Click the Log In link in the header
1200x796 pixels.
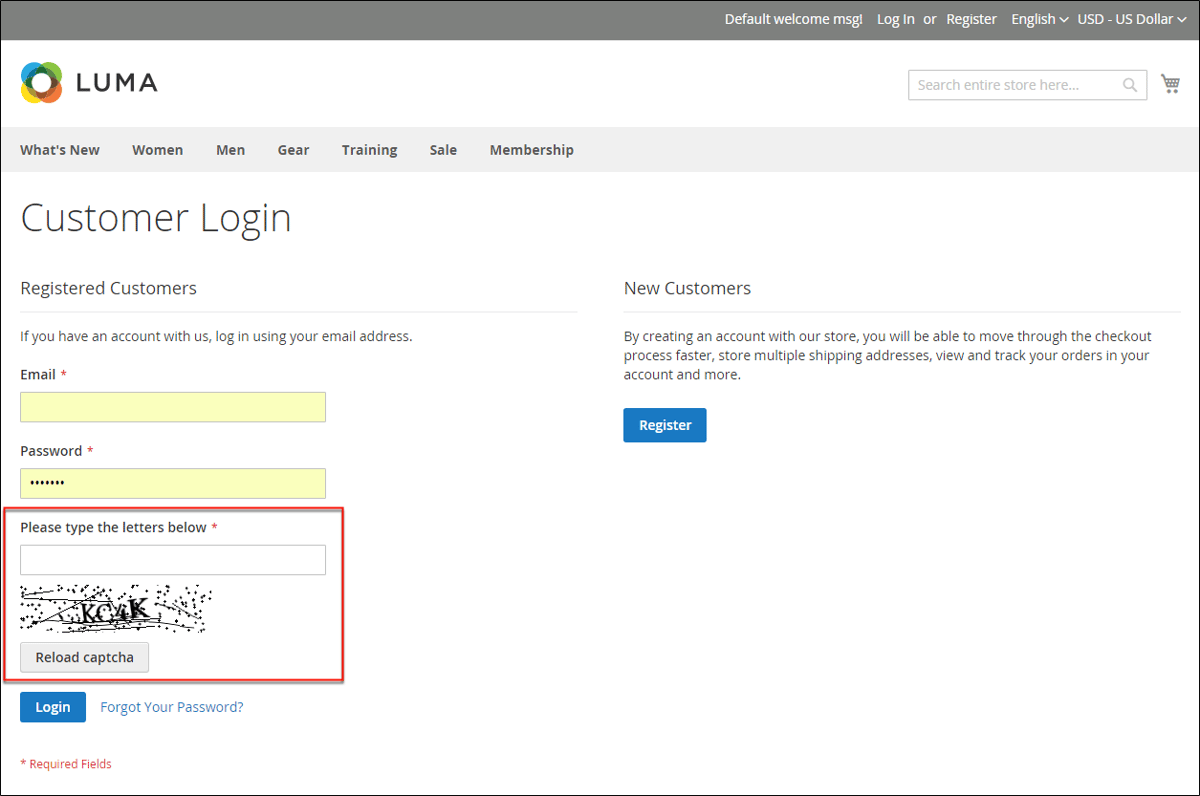point(895,18)
